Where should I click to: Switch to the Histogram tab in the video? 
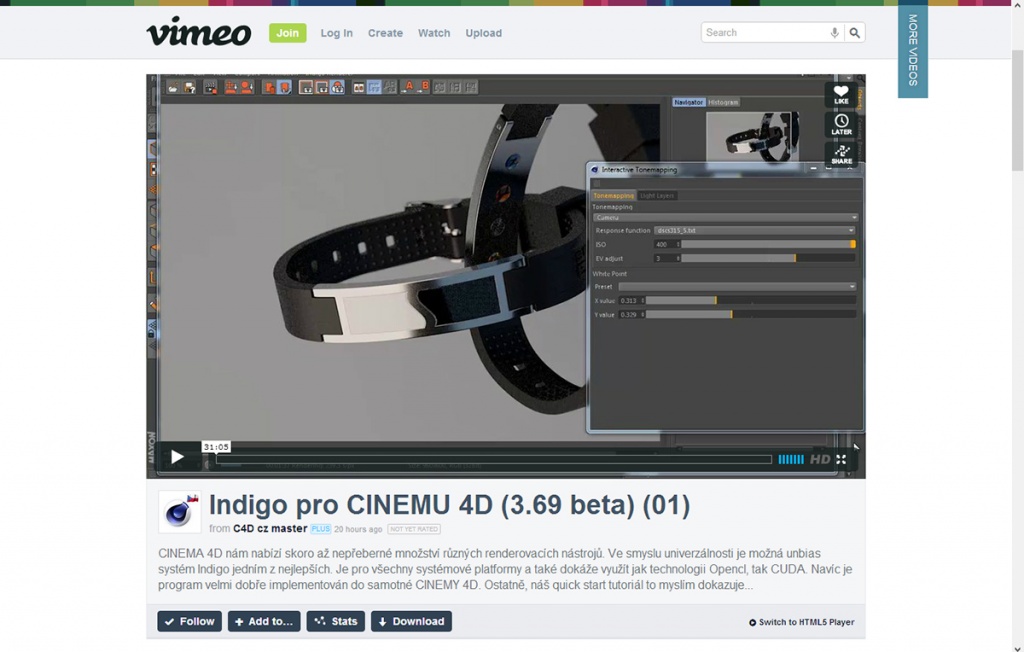click(x=723, y=102)
